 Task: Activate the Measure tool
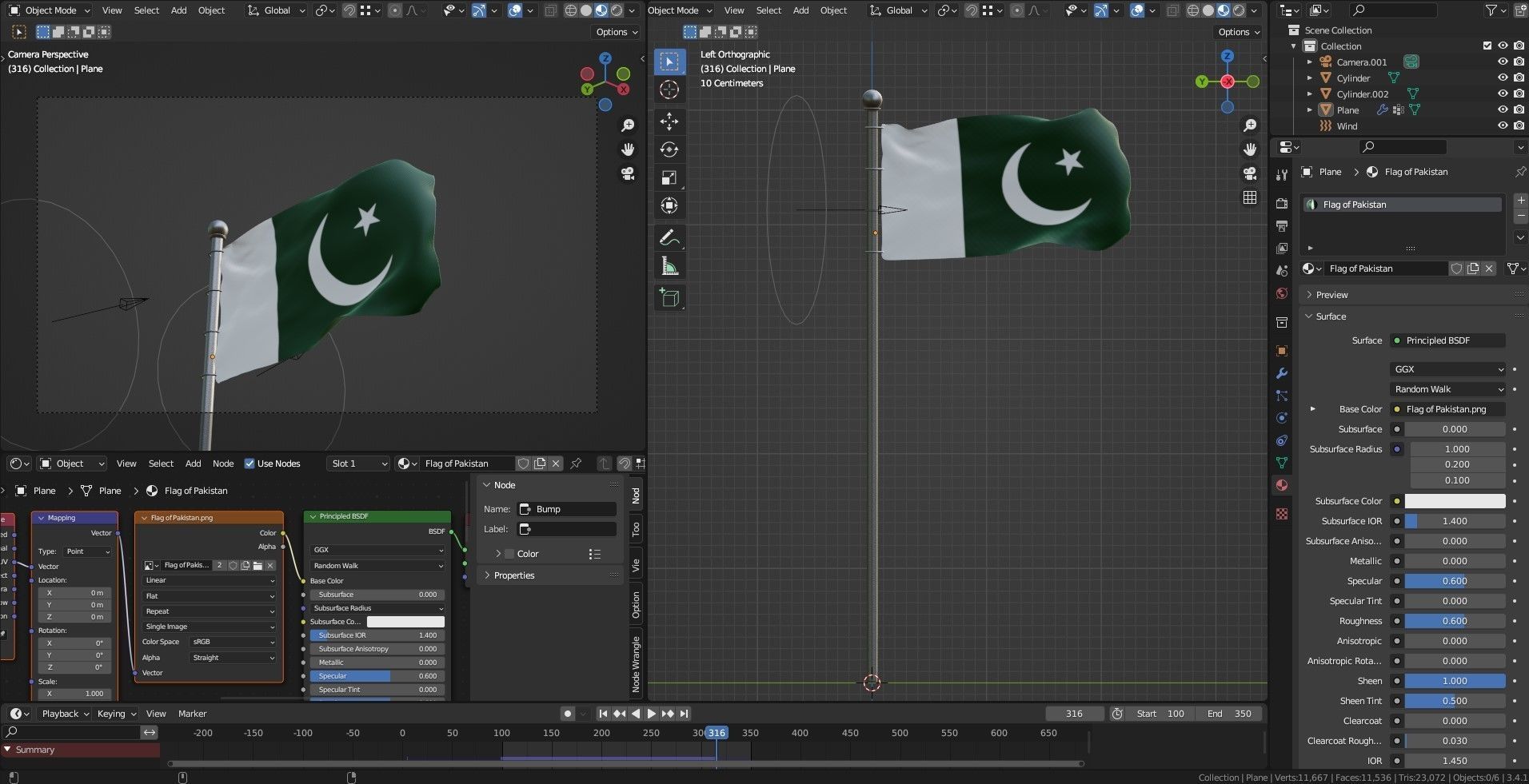click(669, 265)
